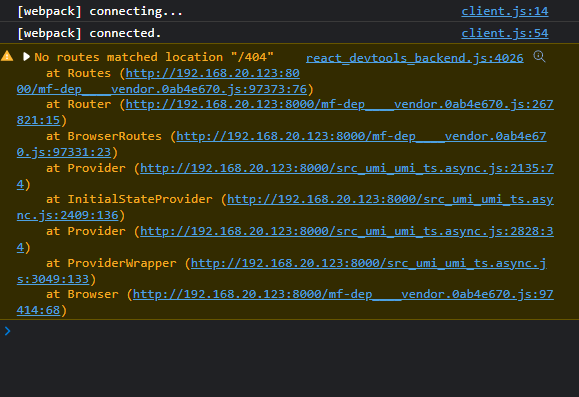Open the InitialStateProvider stack frame URL
The height and width of the screenshot is (397, 579).
pyautogui.click(x=390, y=199)
